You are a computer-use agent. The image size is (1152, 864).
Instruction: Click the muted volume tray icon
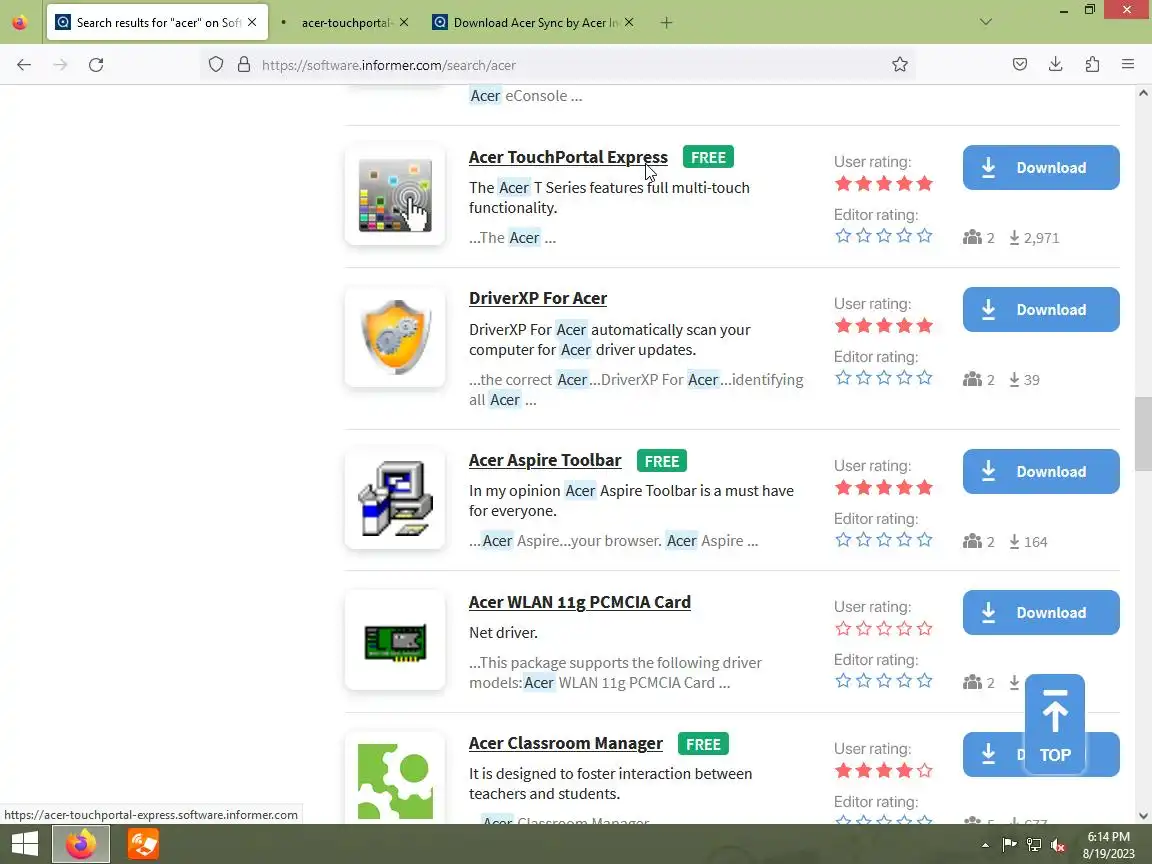1058,845
